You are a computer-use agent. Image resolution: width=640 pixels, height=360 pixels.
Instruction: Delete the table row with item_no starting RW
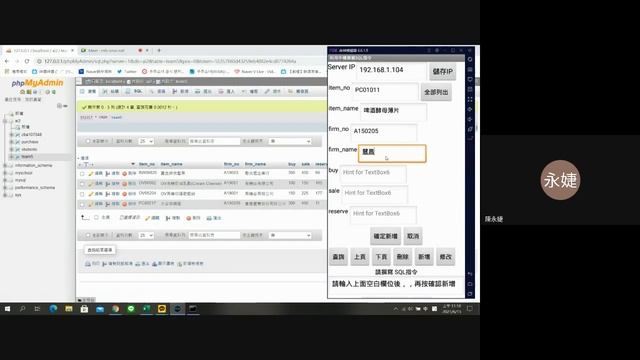tap(129, 173)
